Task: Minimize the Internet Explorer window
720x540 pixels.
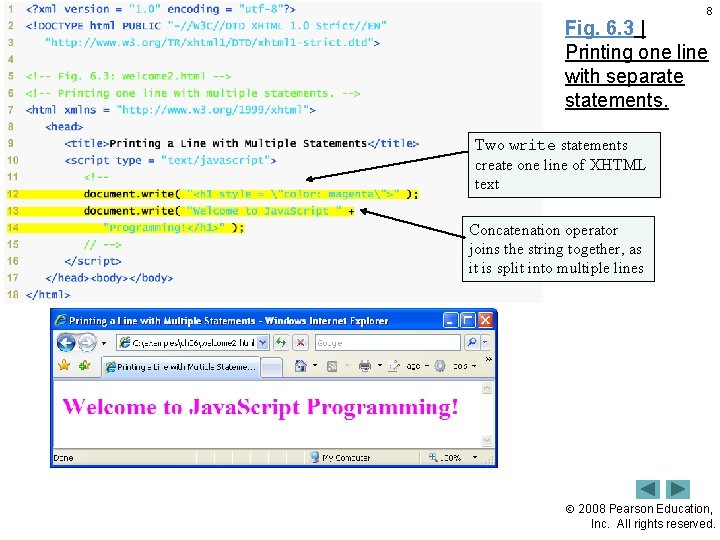Action: [x=450, y=320]
